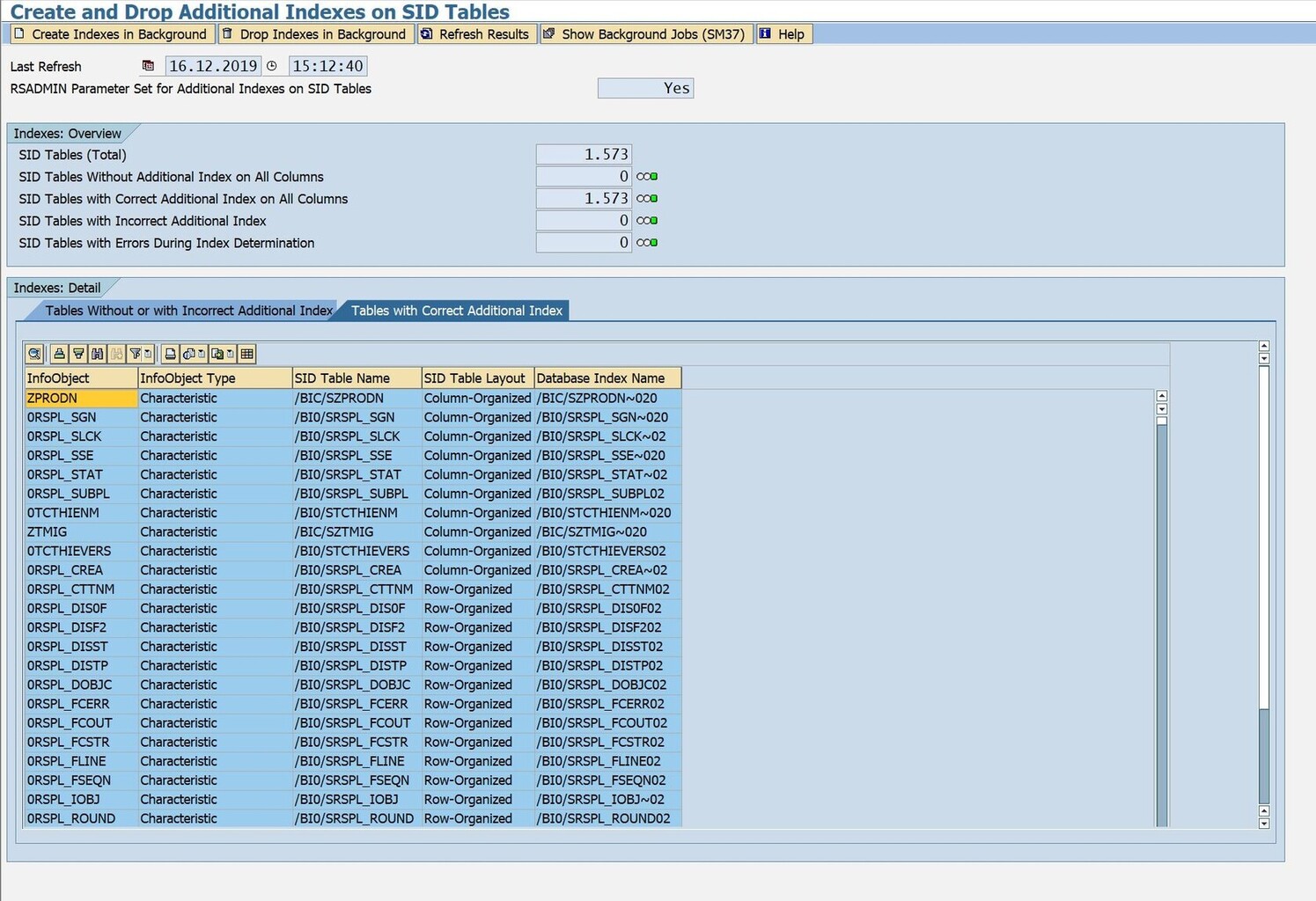1316x901 pixels.
Task: Click Create Indexes in Background button
Action: pyautogui.click(x=111, y=34)
